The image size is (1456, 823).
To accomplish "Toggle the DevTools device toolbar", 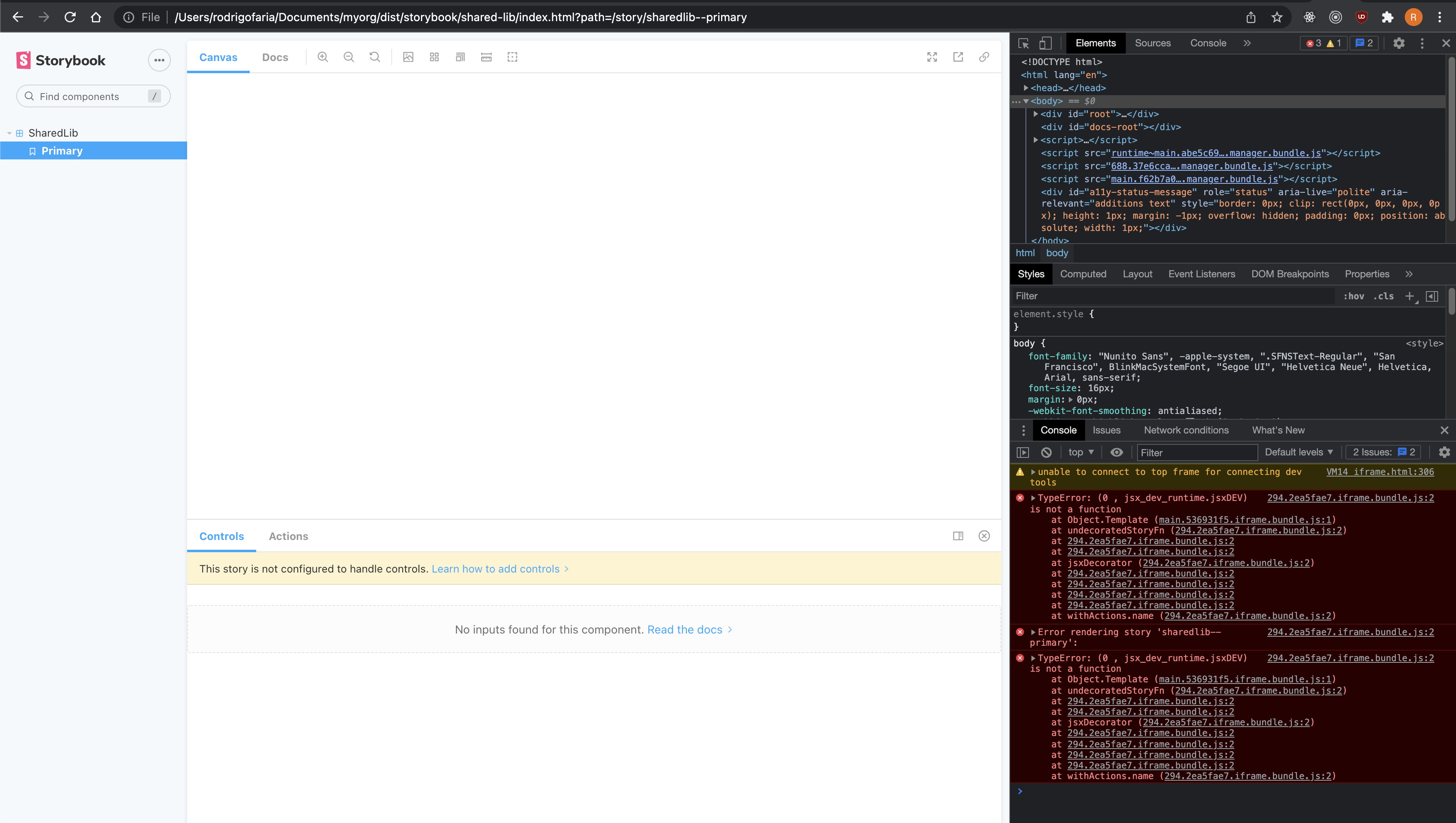I will [1045, 43].
